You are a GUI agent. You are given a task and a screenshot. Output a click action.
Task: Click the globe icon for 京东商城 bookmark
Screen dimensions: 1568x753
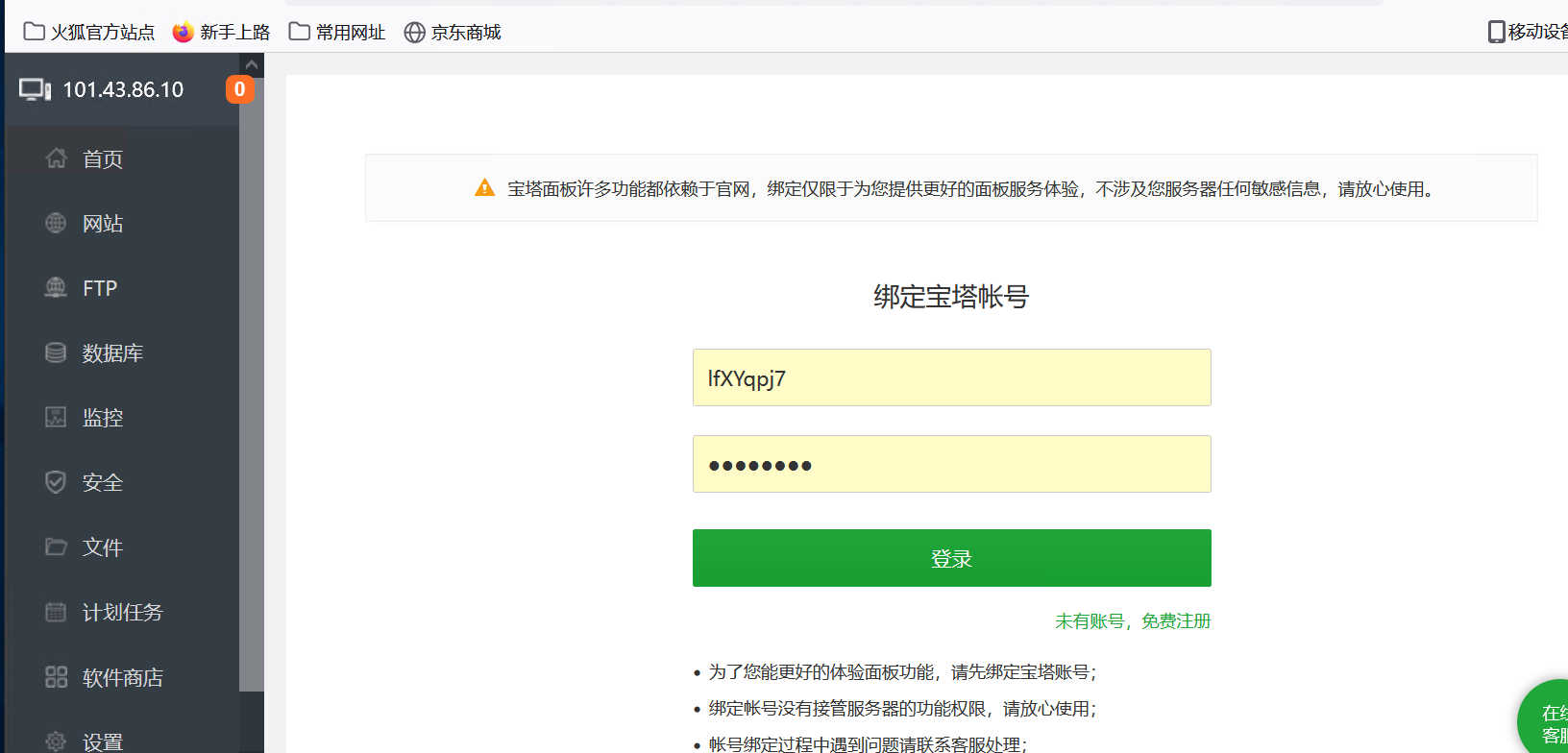414,33
